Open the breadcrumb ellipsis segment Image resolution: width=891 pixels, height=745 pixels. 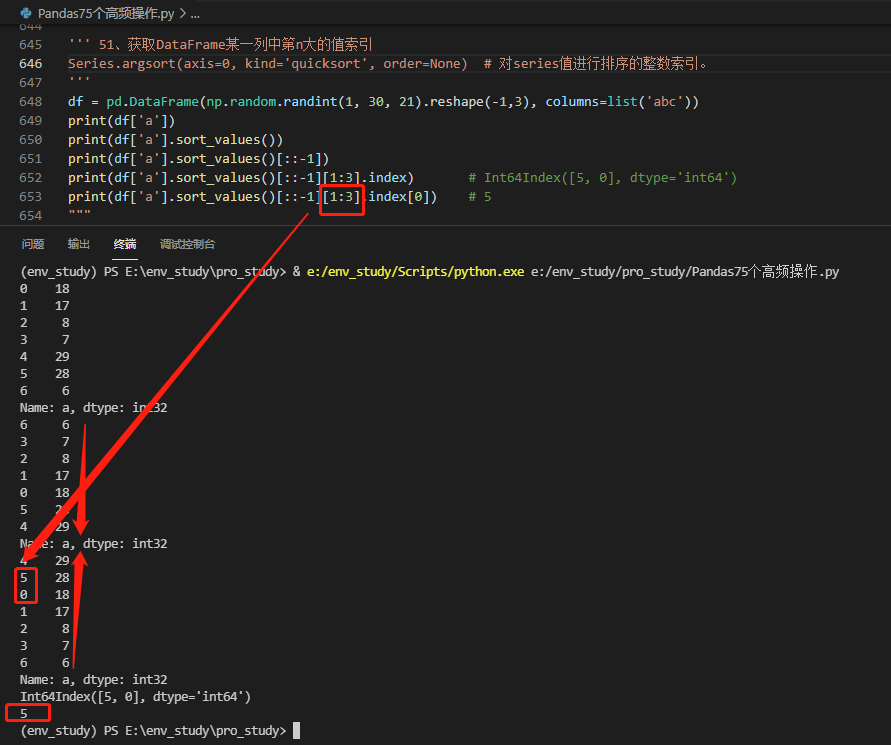[x=195, y=14]
